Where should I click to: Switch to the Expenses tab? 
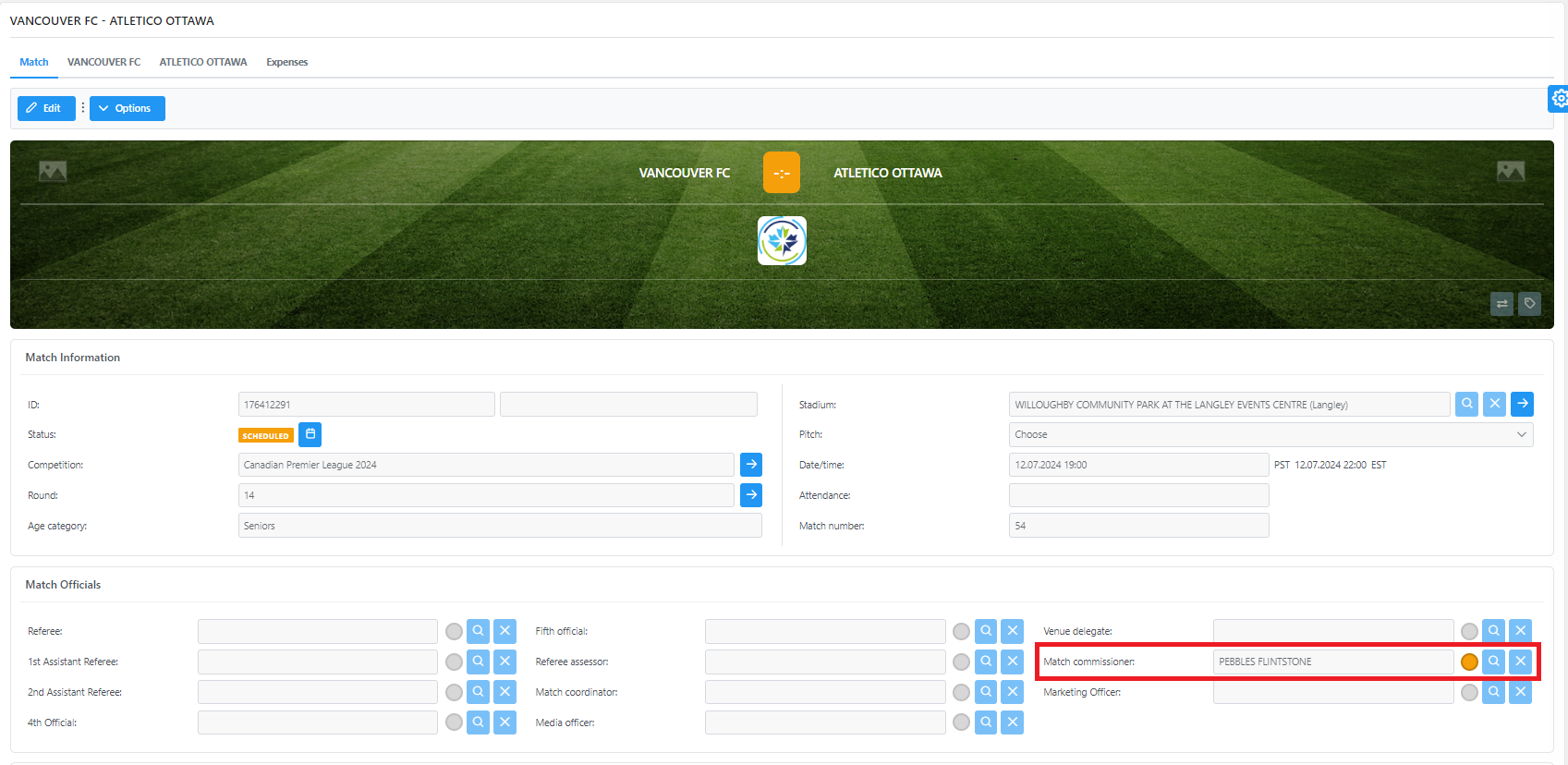(x=286, y=62)
